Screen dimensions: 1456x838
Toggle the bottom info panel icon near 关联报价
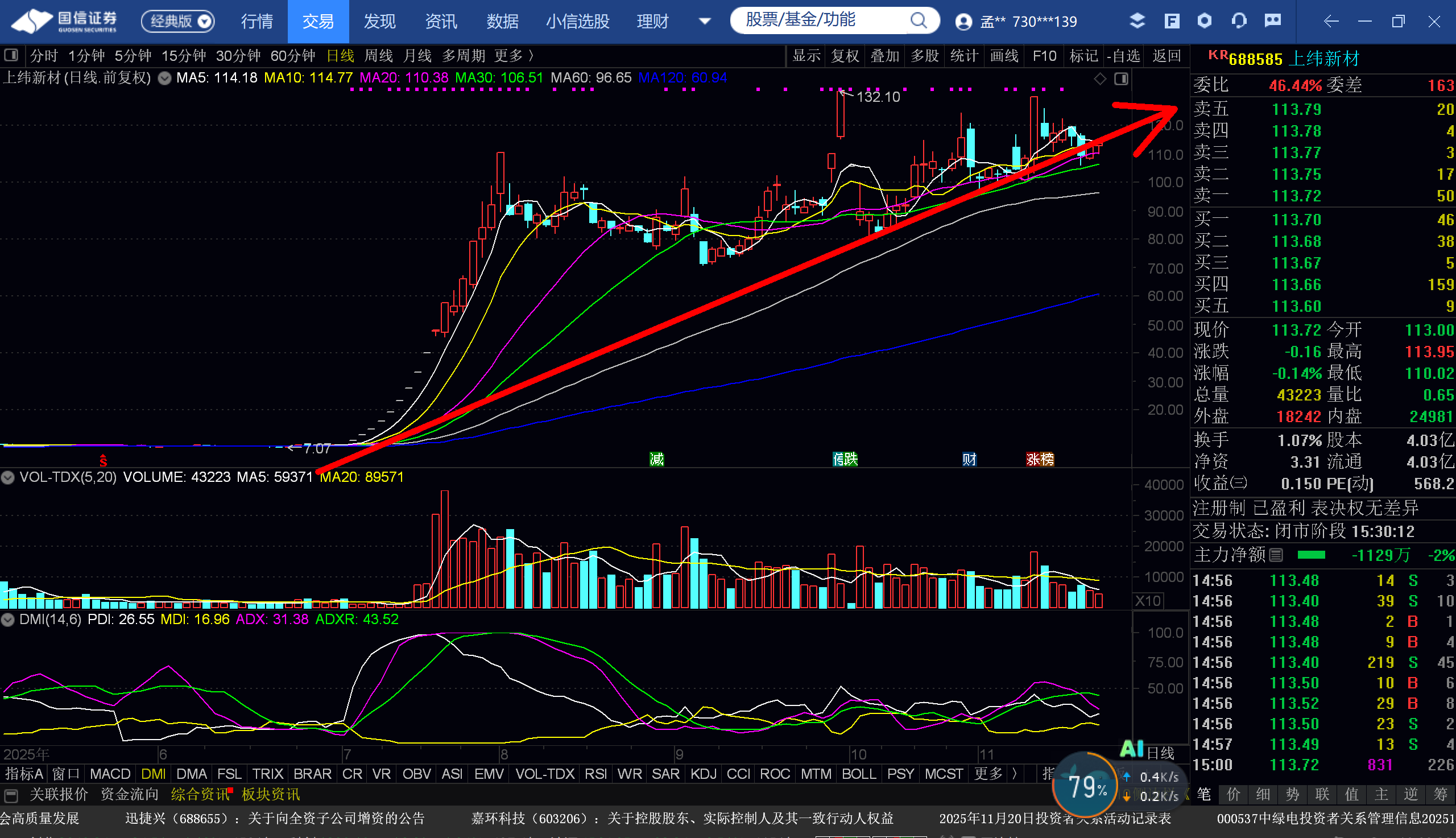[x=11, y=795]
